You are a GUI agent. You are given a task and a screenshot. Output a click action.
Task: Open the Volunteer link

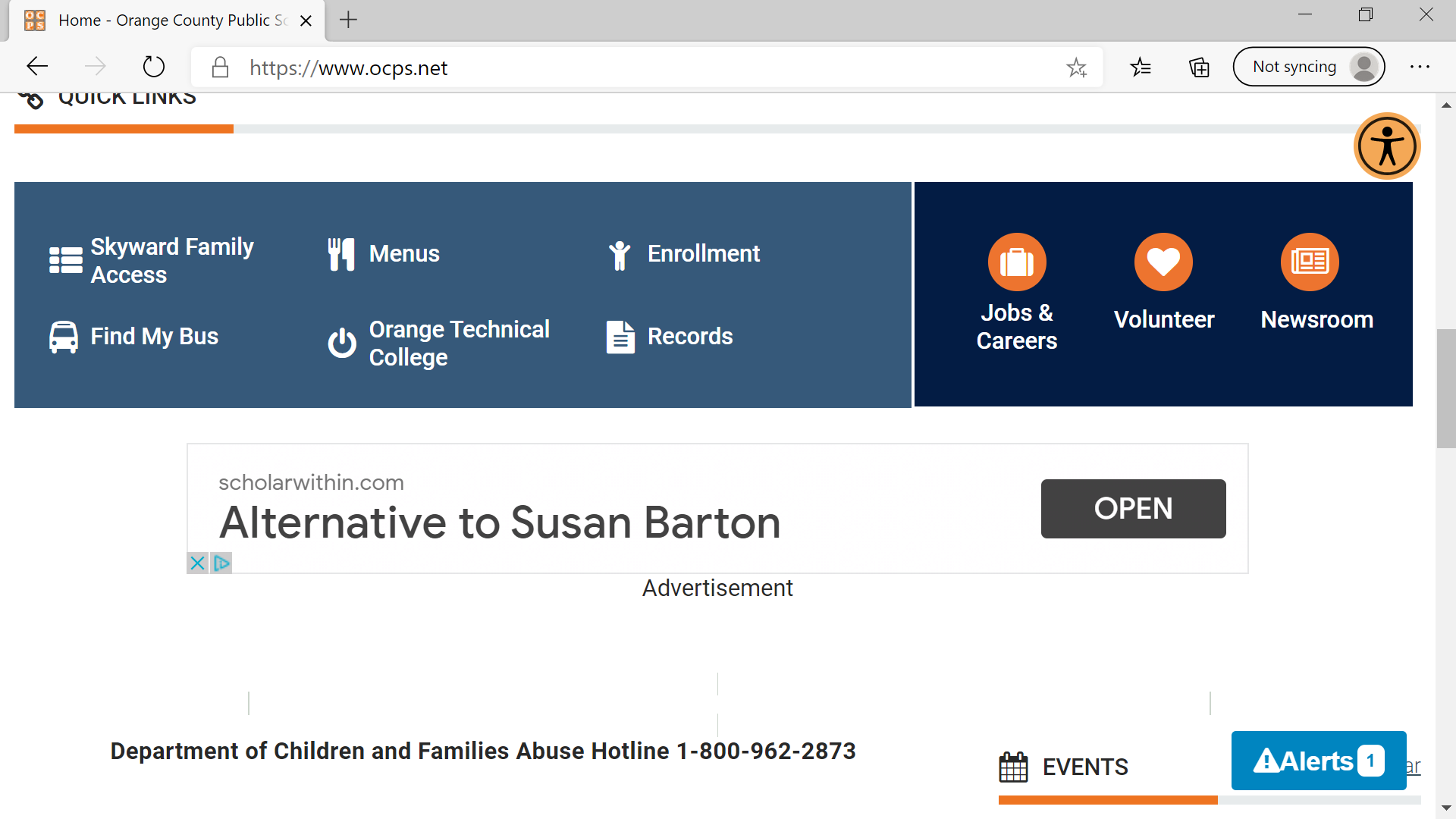point(1163,320)
